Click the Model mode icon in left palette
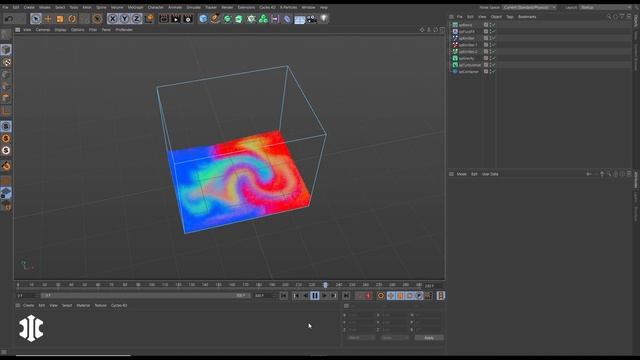Image resolution: width=640 pixels, height=360 pixels. (6, 50)
